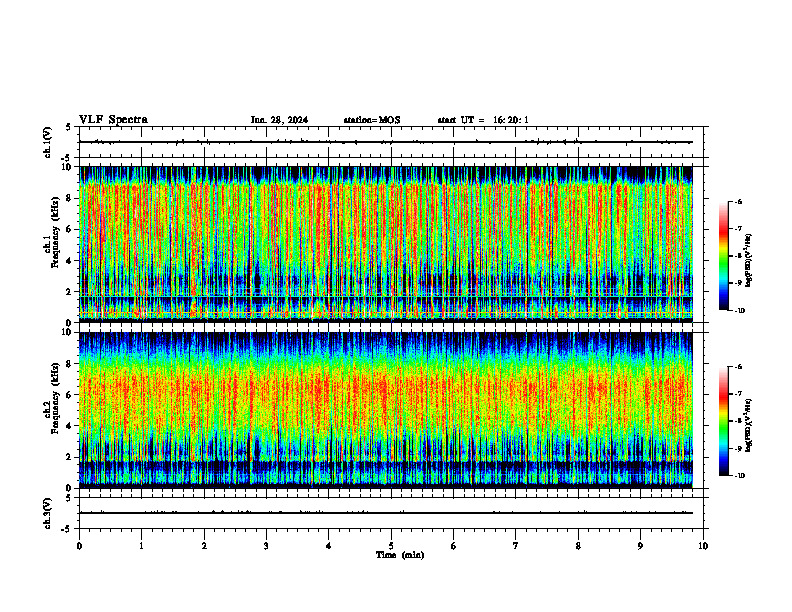Click the start UT 16:20:1 label
Screen dimensions: 792x612
coord(483,120)
